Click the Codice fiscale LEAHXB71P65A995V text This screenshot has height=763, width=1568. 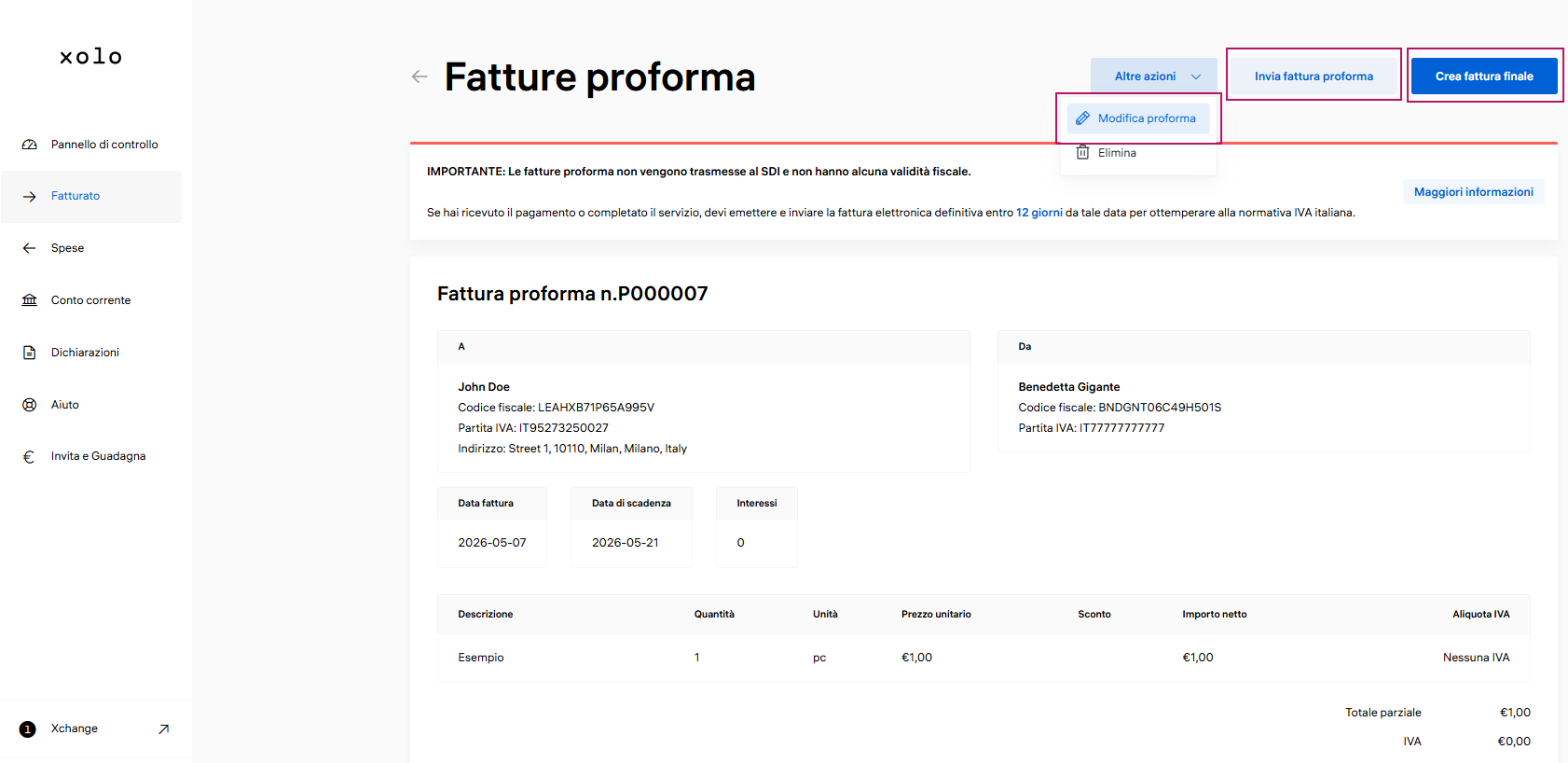[x=557, y=408]
